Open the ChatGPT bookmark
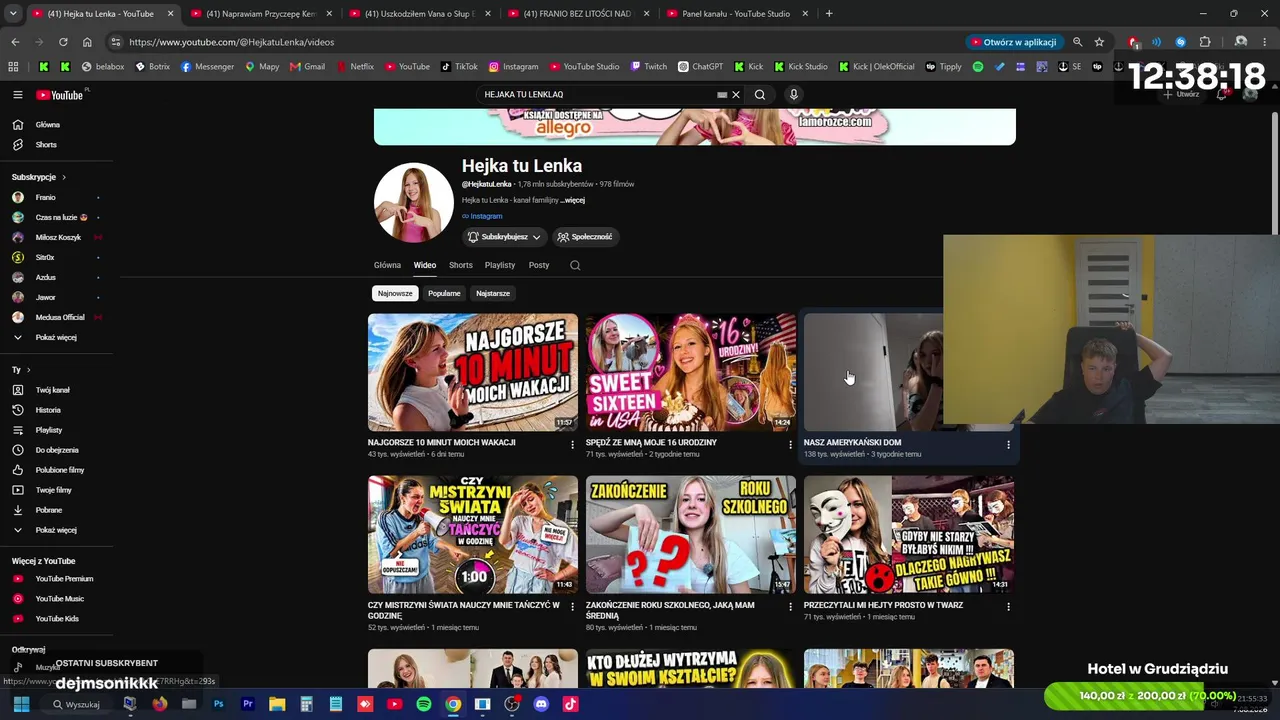The width and height of the screenshot is (1280, 720). 700,67
